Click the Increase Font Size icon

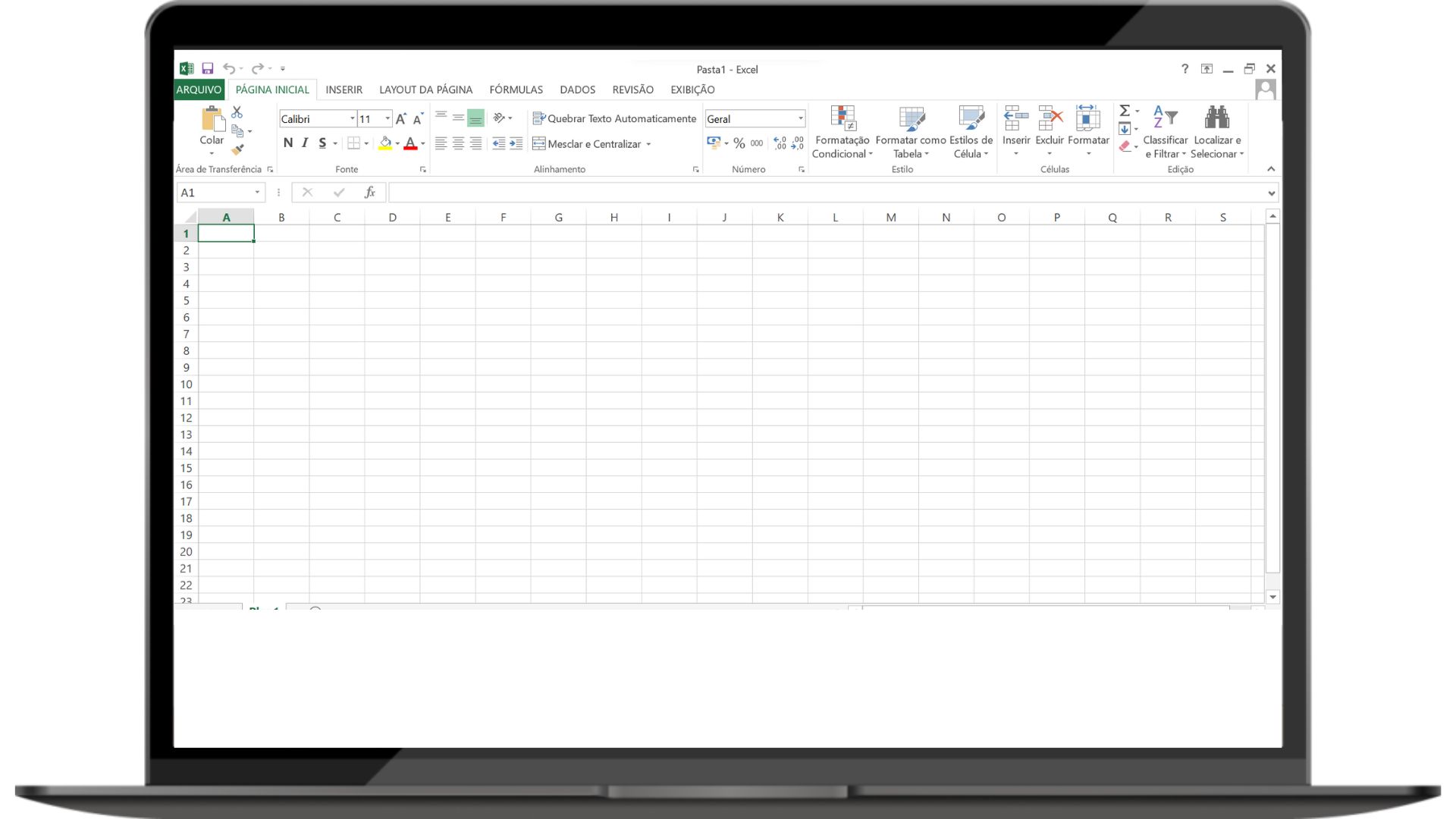pos(401,119)
